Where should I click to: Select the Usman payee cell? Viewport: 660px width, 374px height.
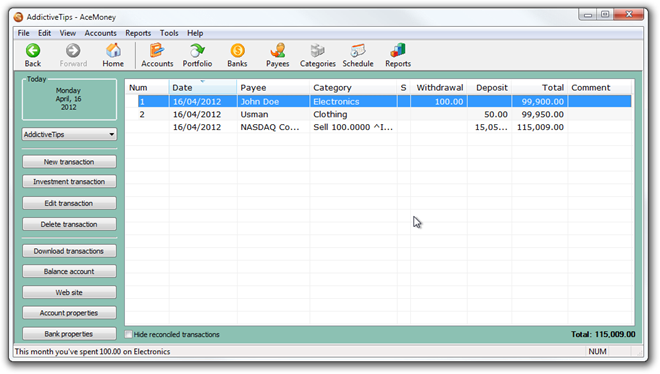tap(273, 114)
